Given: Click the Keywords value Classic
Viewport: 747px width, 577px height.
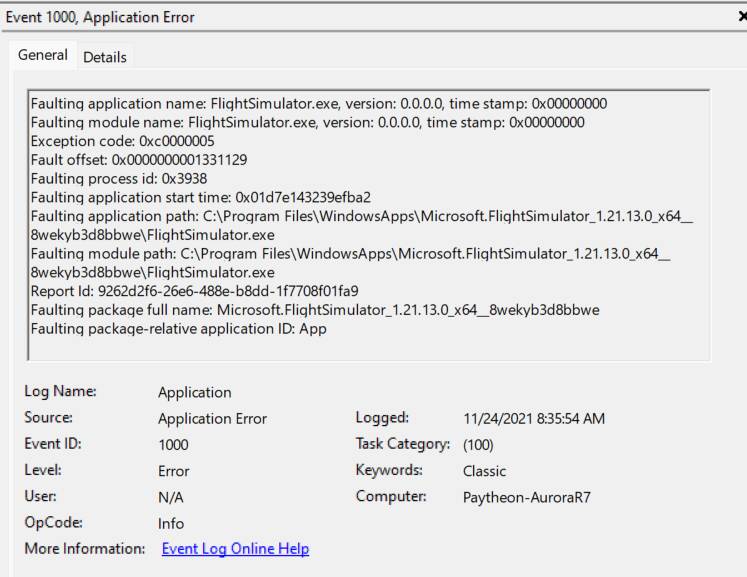Looking at the screenshot, I should (x=485, y=471).
